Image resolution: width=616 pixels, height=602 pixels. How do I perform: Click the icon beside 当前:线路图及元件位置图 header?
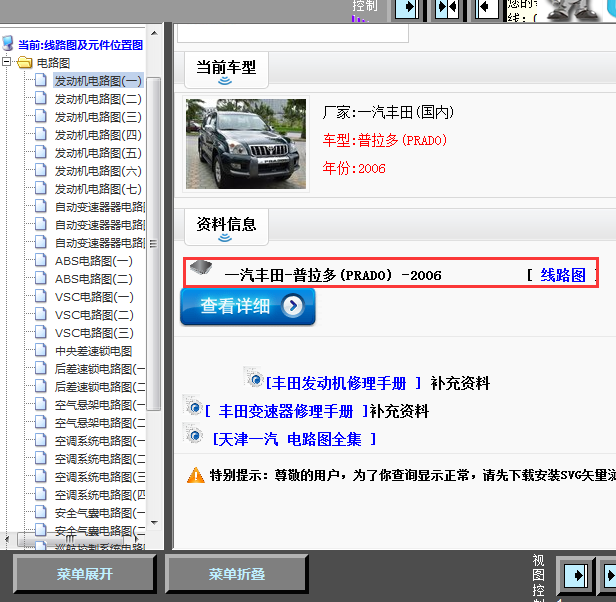[x=7, y=44]
